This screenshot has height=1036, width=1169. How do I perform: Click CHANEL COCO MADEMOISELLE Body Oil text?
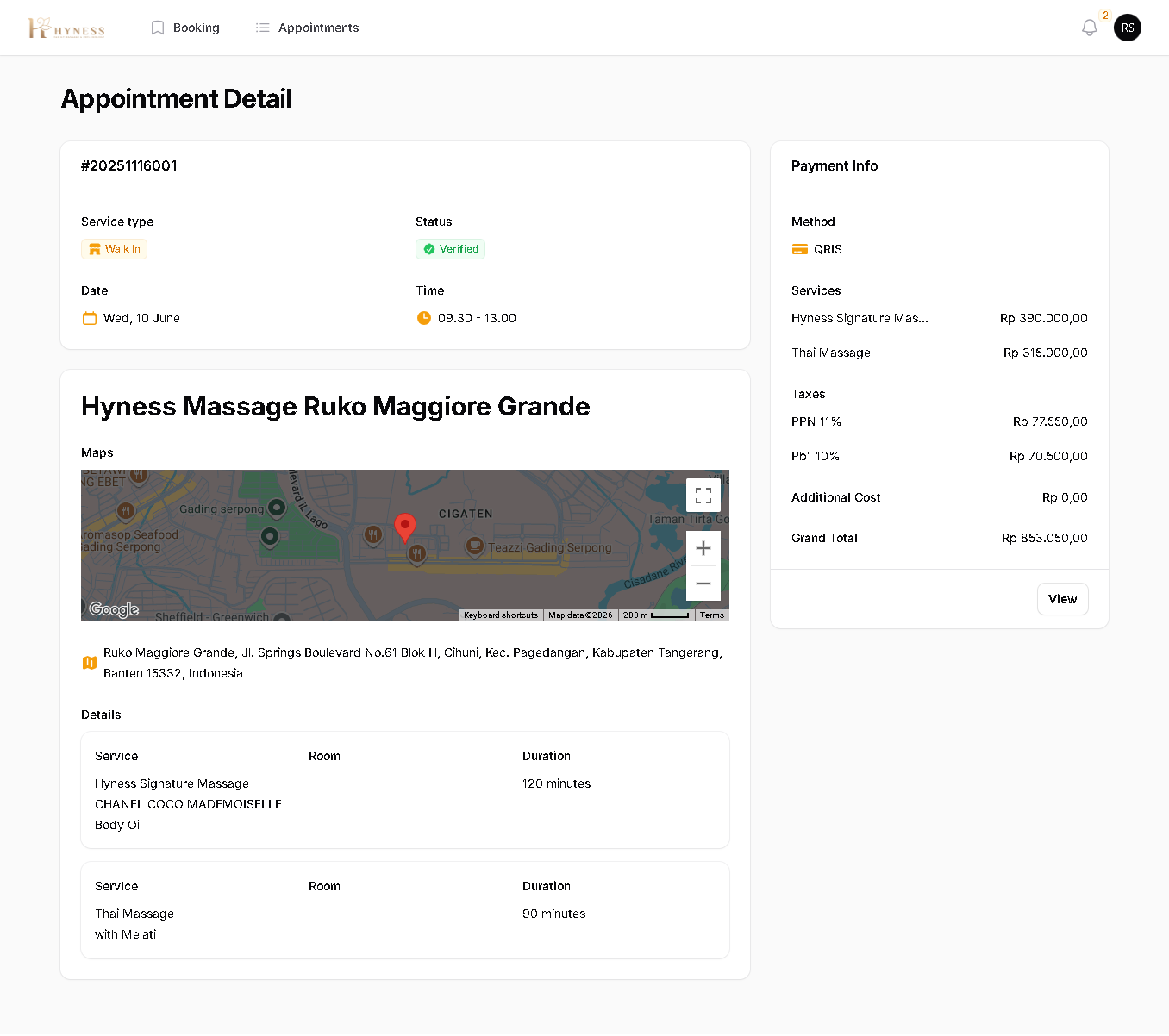[x=189, y=814]
